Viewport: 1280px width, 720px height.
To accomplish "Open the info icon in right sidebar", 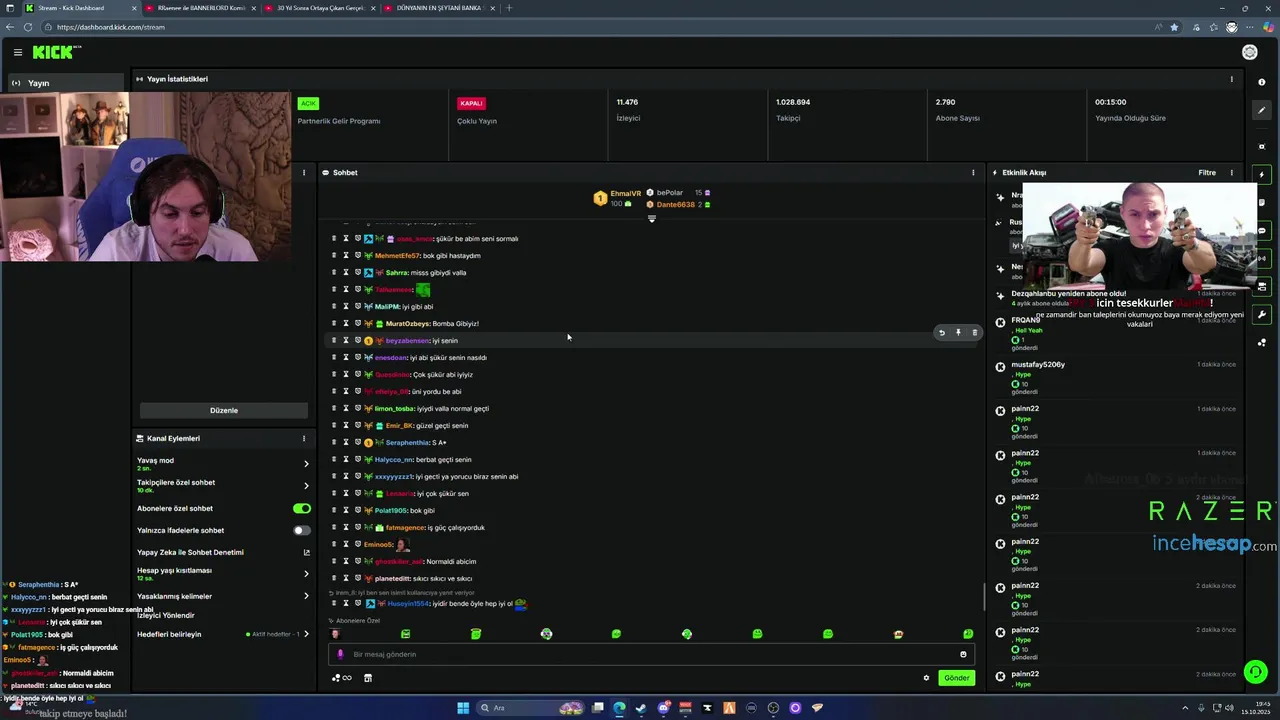I will [x=1262, y=82].
